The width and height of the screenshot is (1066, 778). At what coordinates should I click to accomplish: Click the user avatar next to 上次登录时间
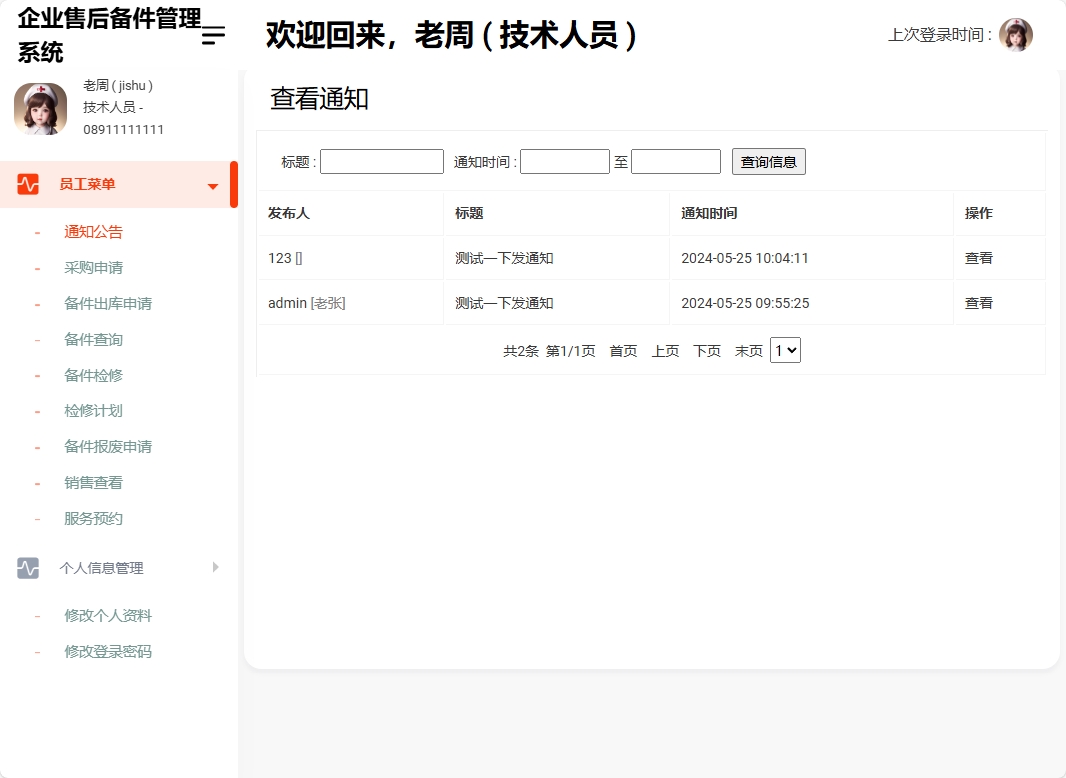pyautogui.click(x=1017, y=34)
